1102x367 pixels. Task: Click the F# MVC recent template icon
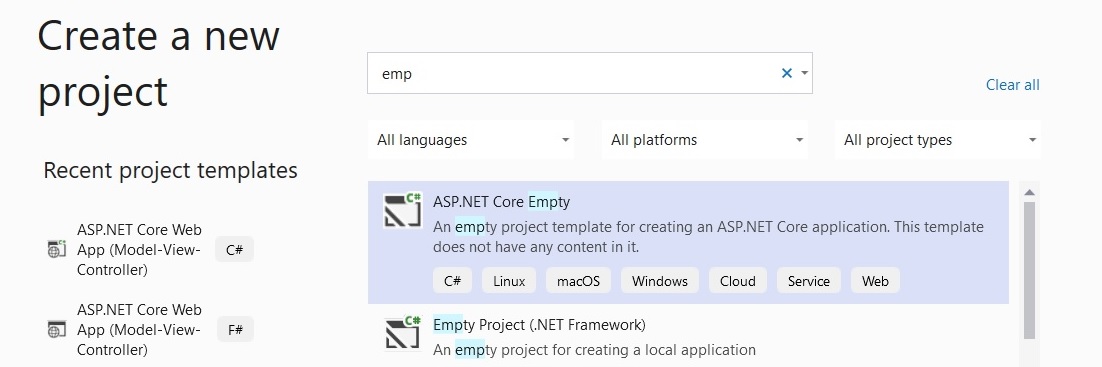point(56,328)
